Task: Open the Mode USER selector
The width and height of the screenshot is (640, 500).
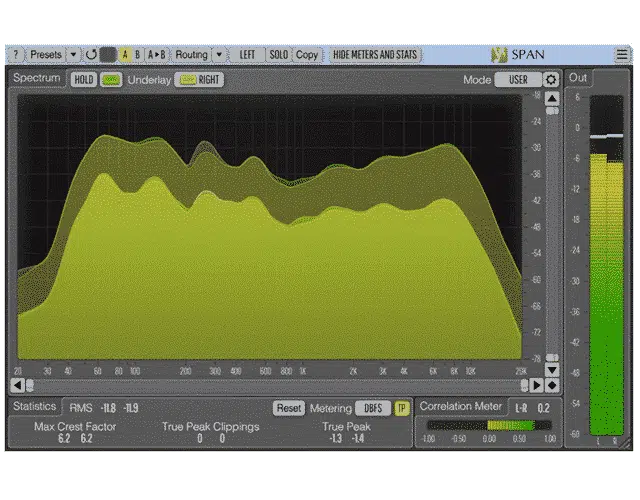Action: click(518, 80)
